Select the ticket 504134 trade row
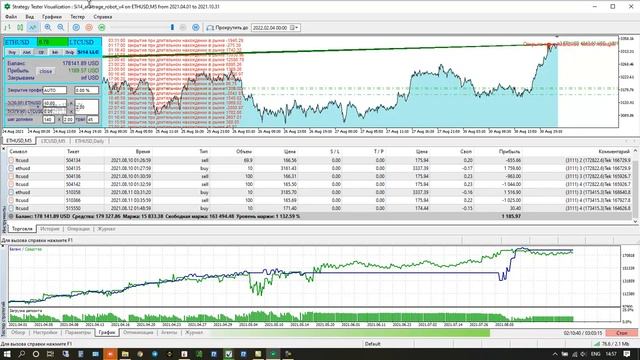 tap(320, 160)
